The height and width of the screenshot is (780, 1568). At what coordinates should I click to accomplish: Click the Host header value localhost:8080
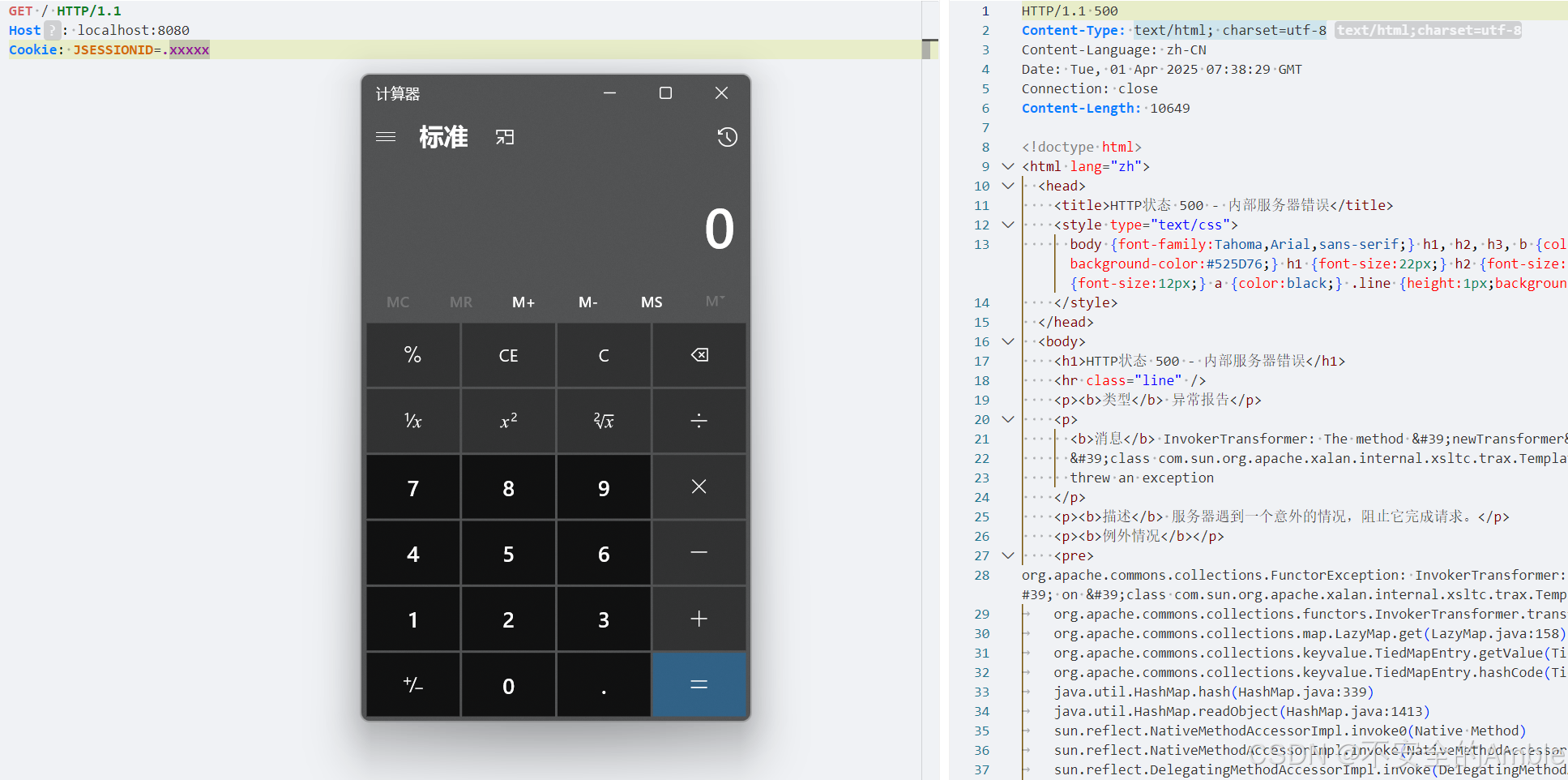pyautogui.click(x=134, y=30)
